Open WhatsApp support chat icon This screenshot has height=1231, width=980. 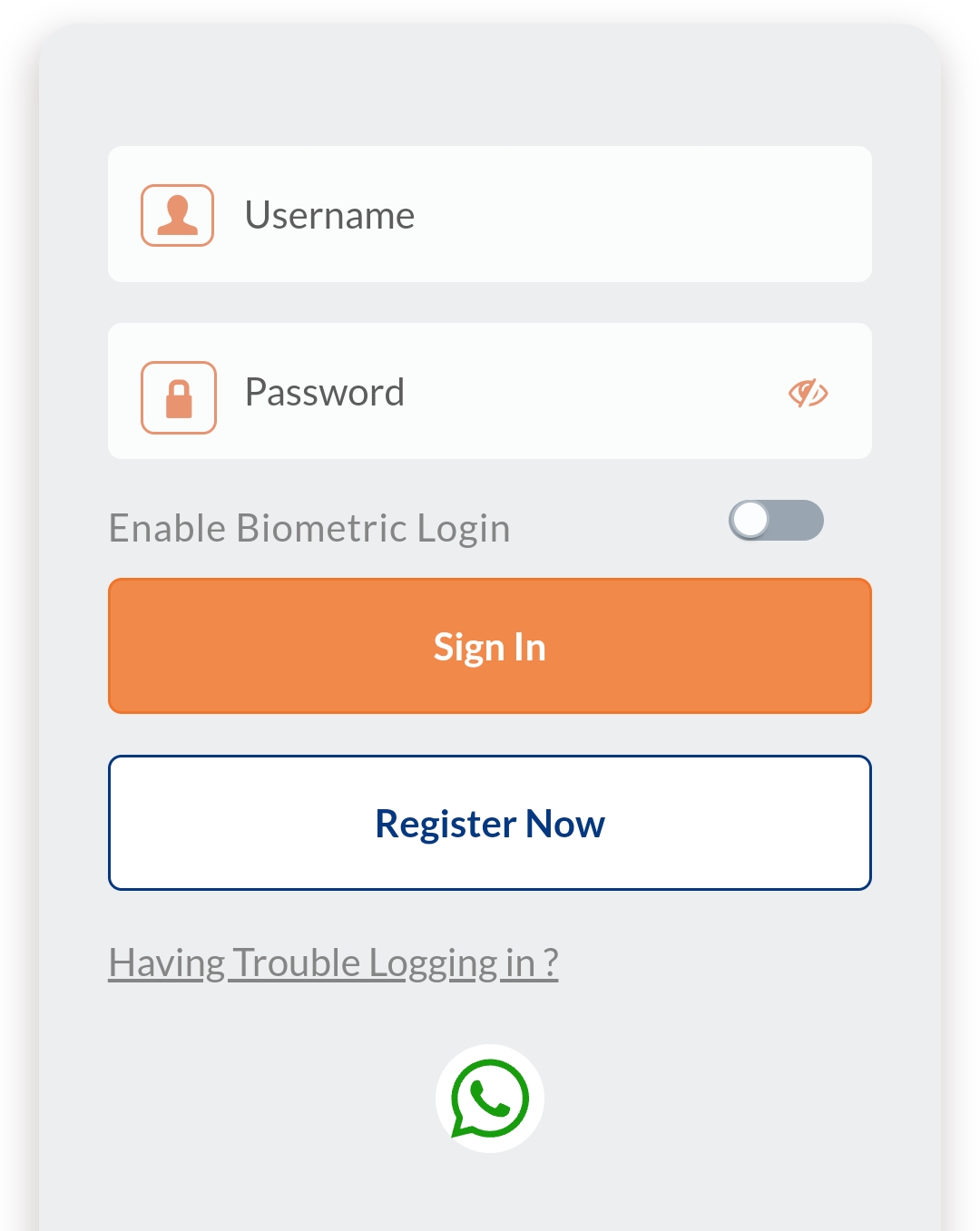coord(490,1099)
